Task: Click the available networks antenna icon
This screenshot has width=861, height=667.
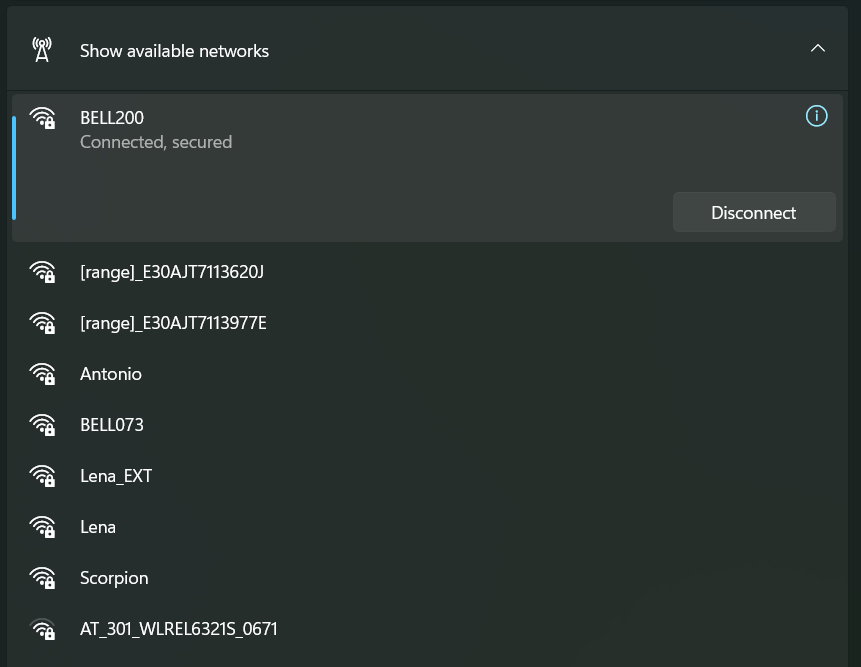Action: (42, 50)
